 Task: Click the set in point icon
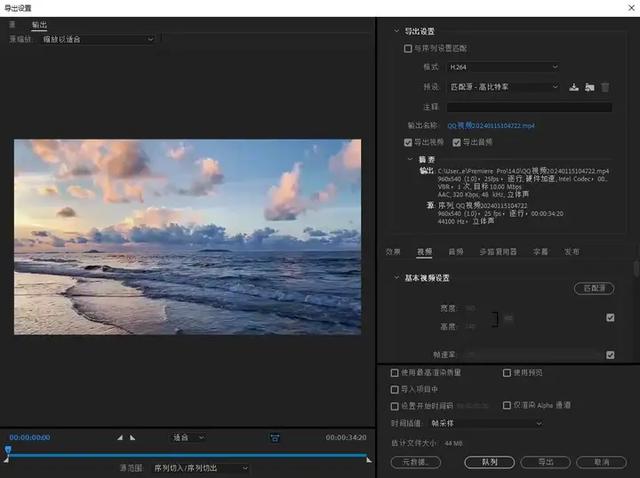coord(120,438)
